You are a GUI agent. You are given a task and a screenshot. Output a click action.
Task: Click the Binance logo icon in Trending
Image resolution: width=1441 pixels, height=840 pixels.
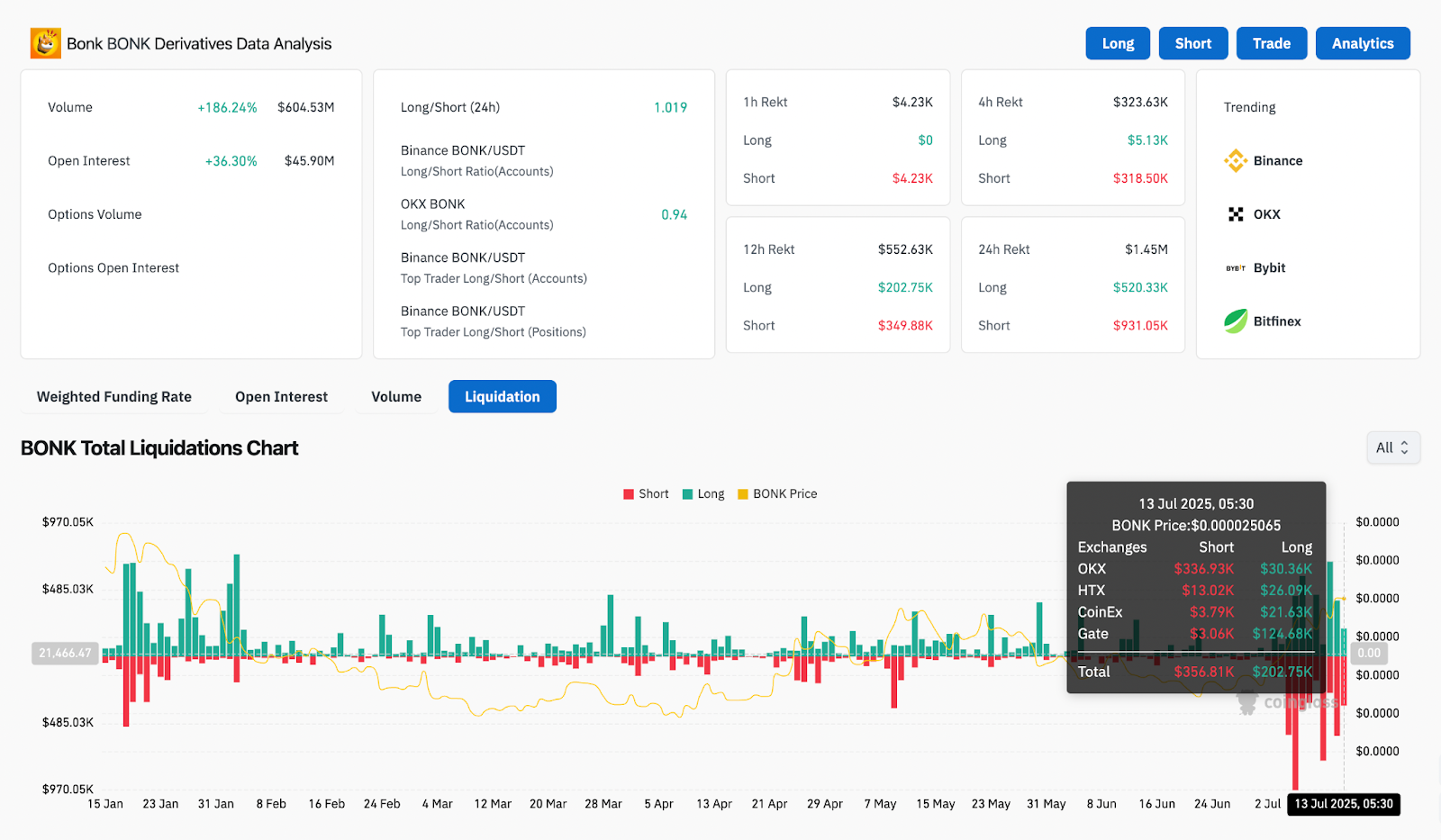click(x=1235, y=161)
